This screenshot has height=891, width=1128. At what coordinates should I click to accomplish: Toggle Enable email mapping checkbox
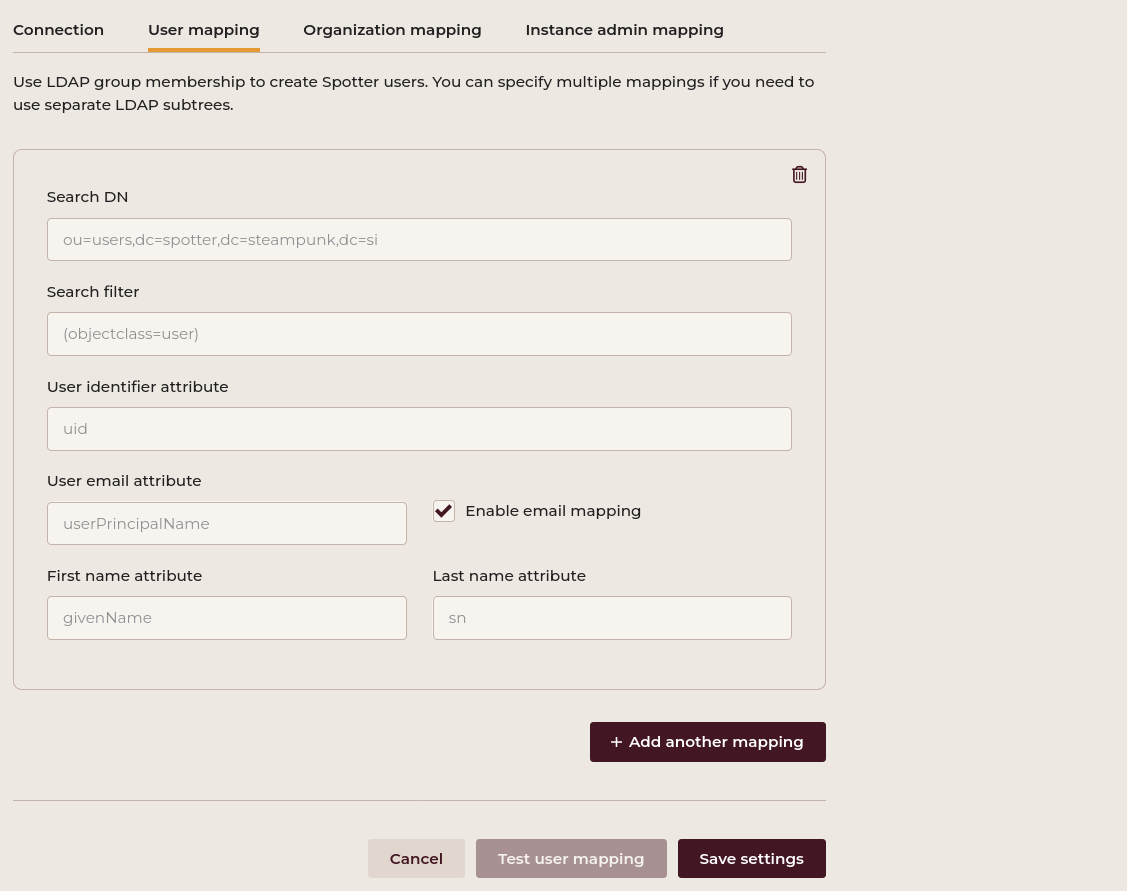click(x=444, y=511)
